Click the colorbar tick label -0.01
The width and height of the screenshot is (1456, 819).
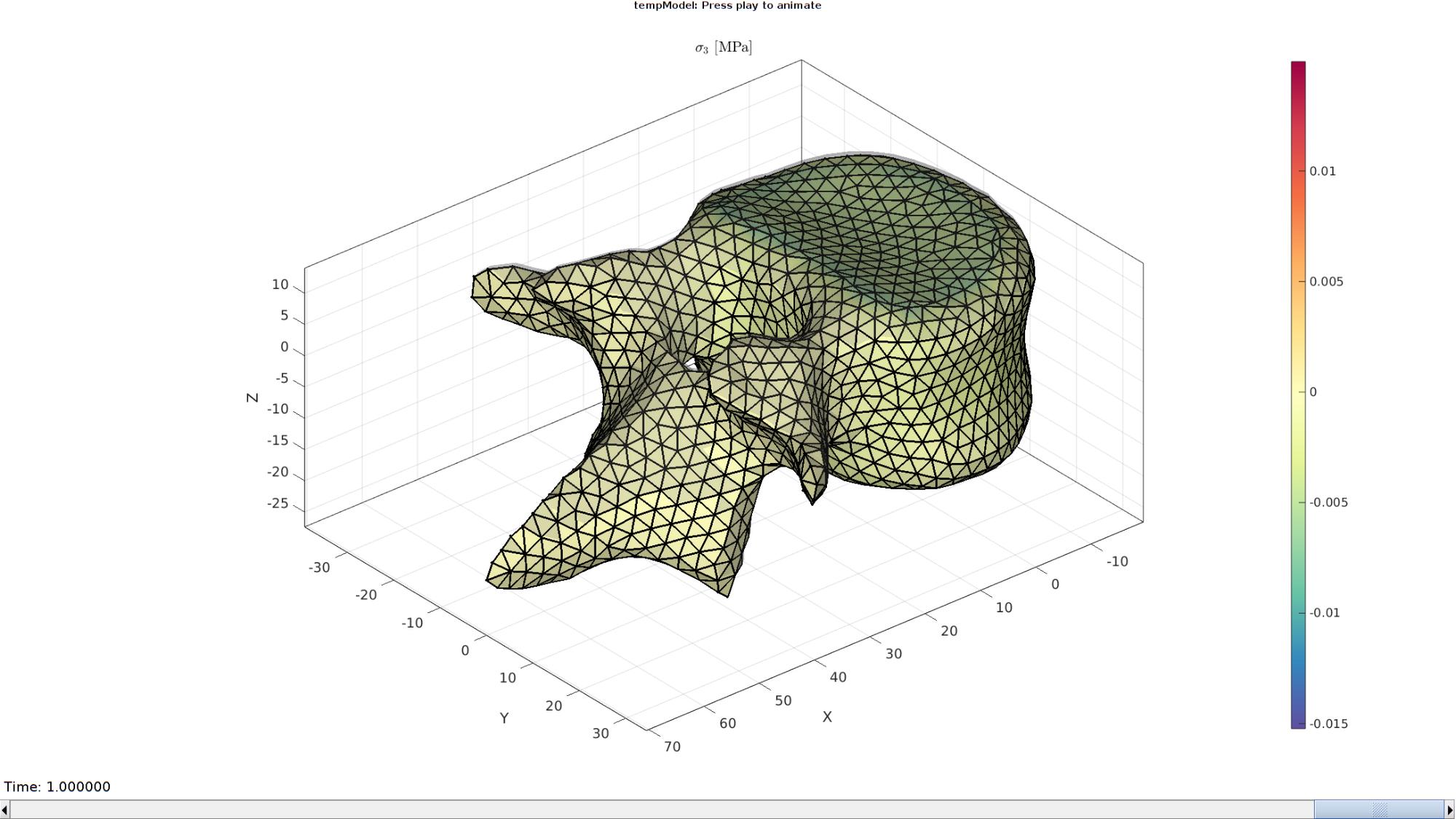[1325, 613]
